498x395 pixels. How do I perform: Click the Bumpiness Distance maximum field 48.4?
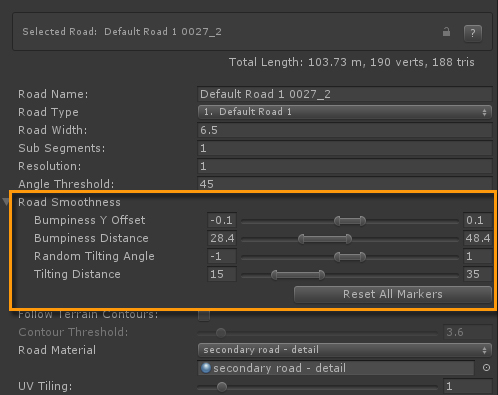click(478, 238)
